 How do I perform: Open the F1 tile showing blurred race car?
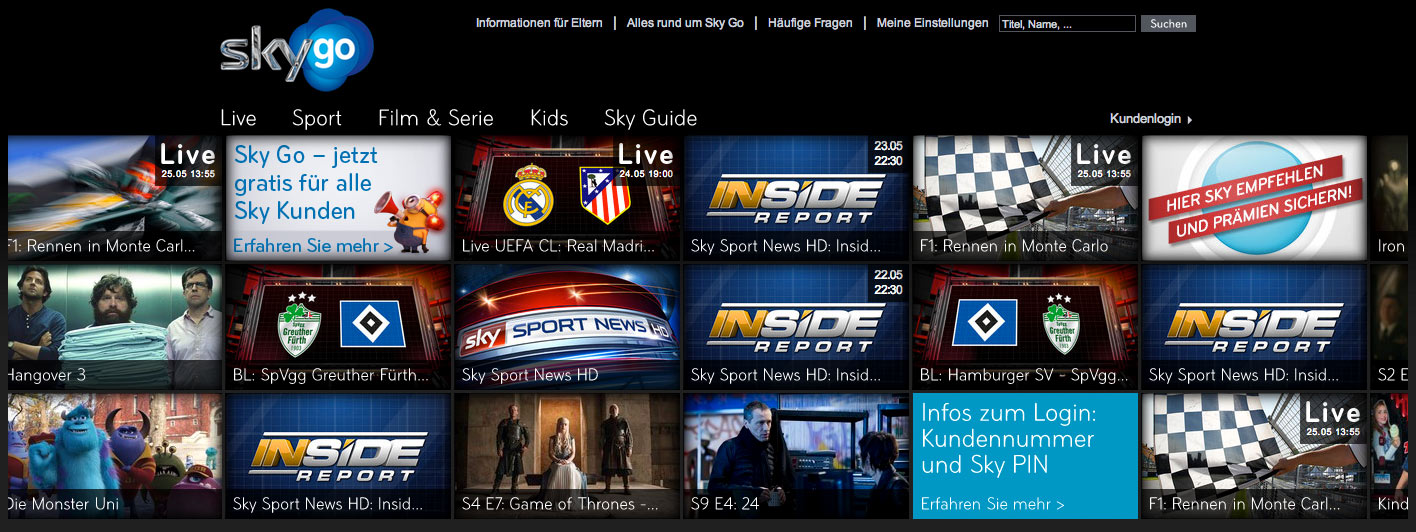[x=115, y=198]
